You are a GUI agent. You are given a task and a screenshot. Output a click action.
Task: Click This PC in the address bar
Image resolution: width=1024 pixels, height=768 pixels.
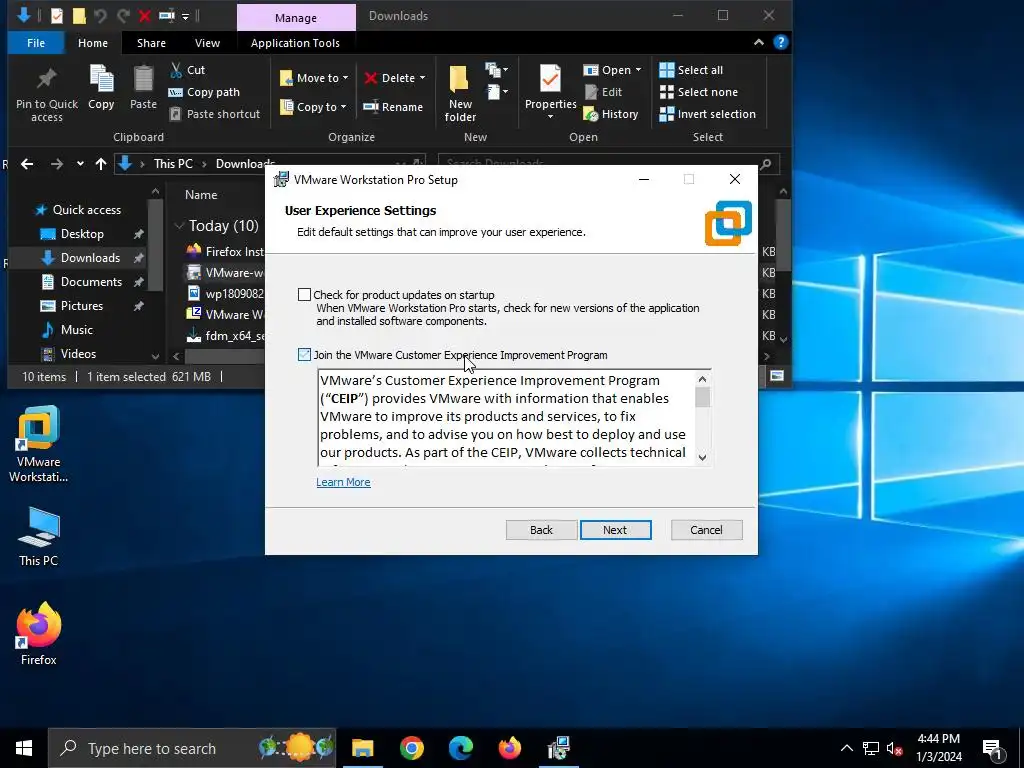click(x=173, y=164)
